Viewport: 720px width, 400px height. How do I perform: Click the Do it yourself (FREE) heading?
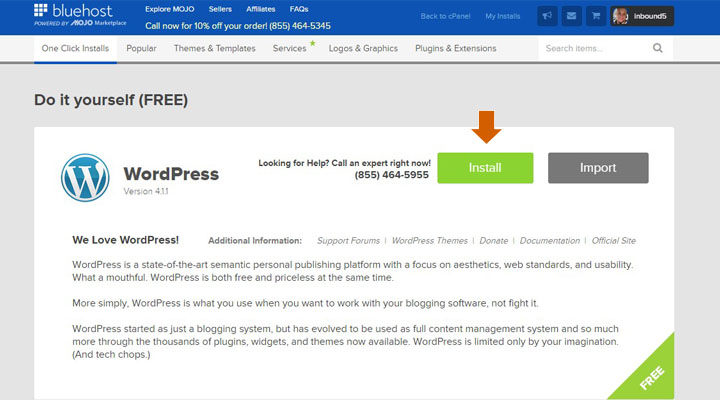(111, 100)
